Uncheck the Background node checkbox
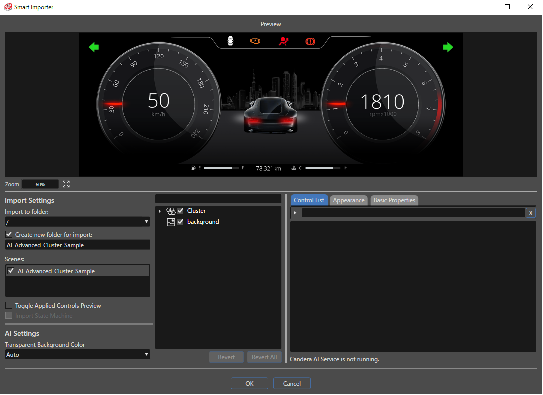The height and width of the screenshot is (395, 543). [x=180, y=222]
